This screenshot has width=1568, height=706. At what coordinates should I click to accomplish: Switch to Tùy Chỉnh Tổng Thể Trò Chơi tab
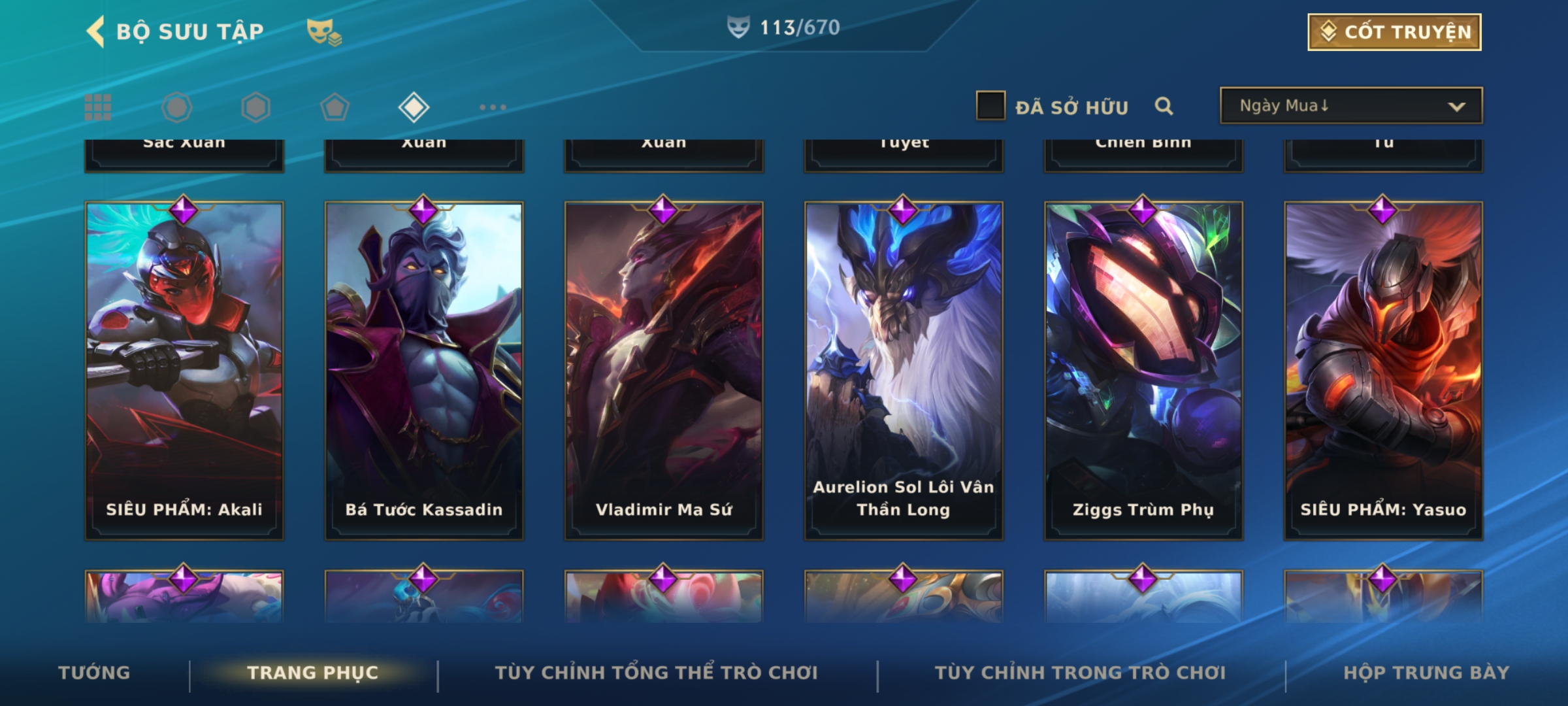tap(657, 673)
